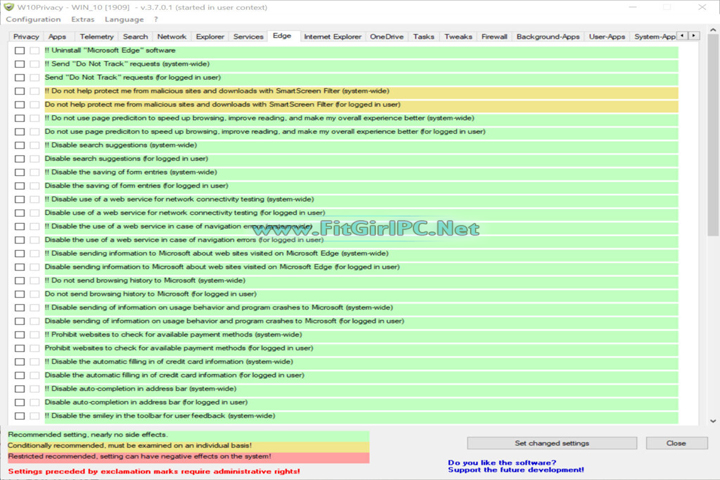Screen dimensions: 720x480
Task: Switch to the Telemetry tab
Action: pos(96,36)
